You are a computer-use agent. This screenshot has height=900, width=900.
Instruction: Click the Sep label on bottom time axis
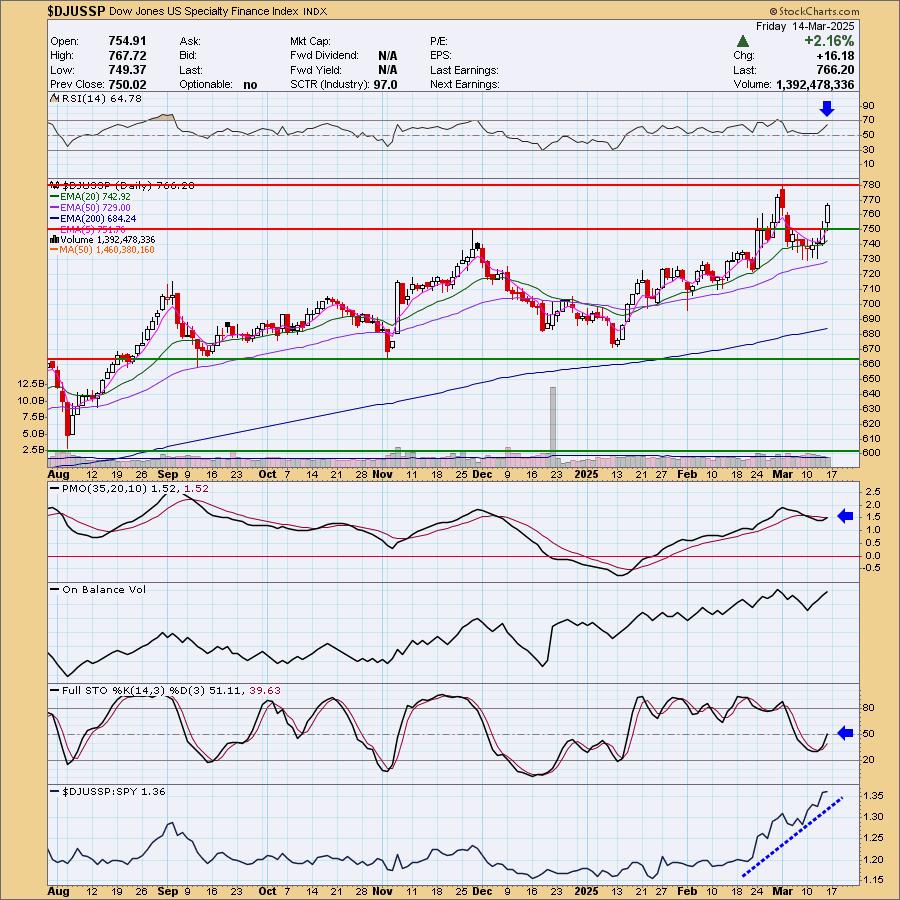pos(168,891)
